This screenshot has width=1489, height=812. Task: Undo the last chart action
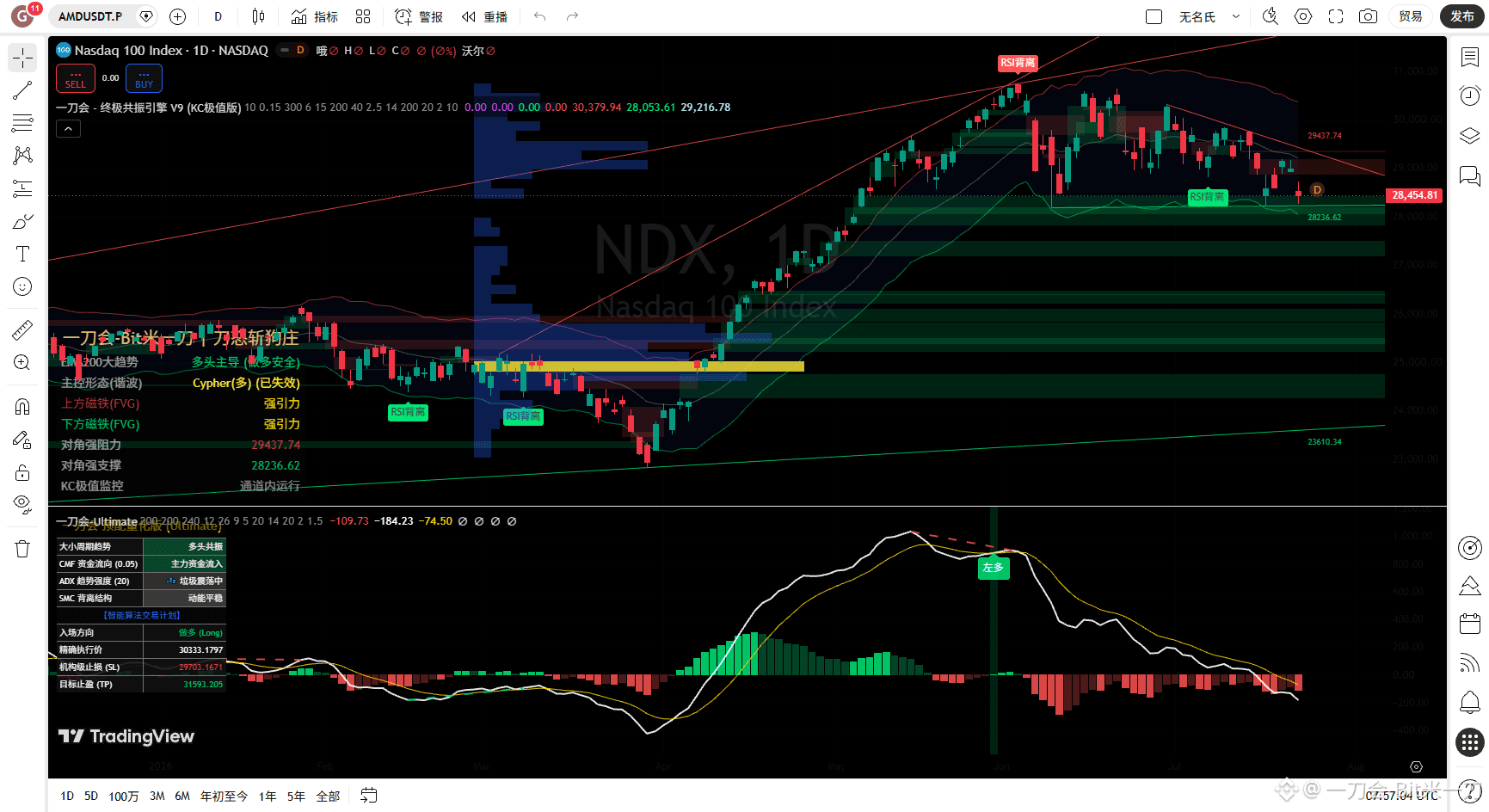pos(540,16)
